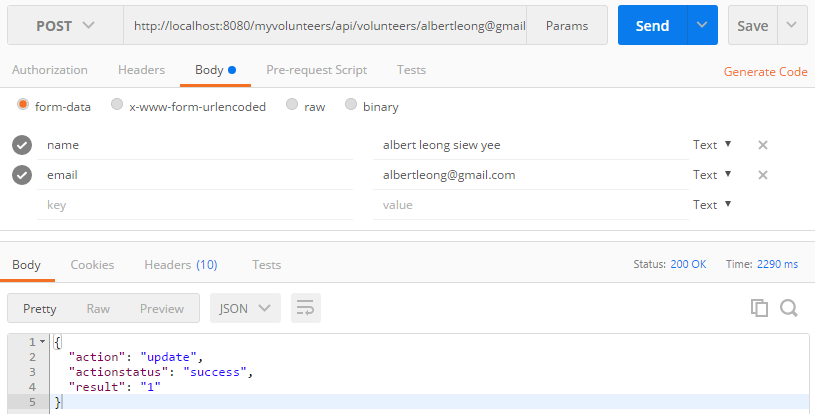The width and height of the screenshot is (815, 414).
Task: Switch response view to Raw
Action: click(98, 309)
